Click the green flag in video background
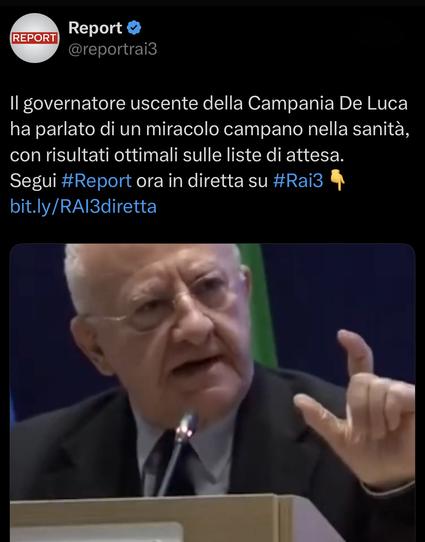Viewport: 425px width, 542px height. point(258,304)
